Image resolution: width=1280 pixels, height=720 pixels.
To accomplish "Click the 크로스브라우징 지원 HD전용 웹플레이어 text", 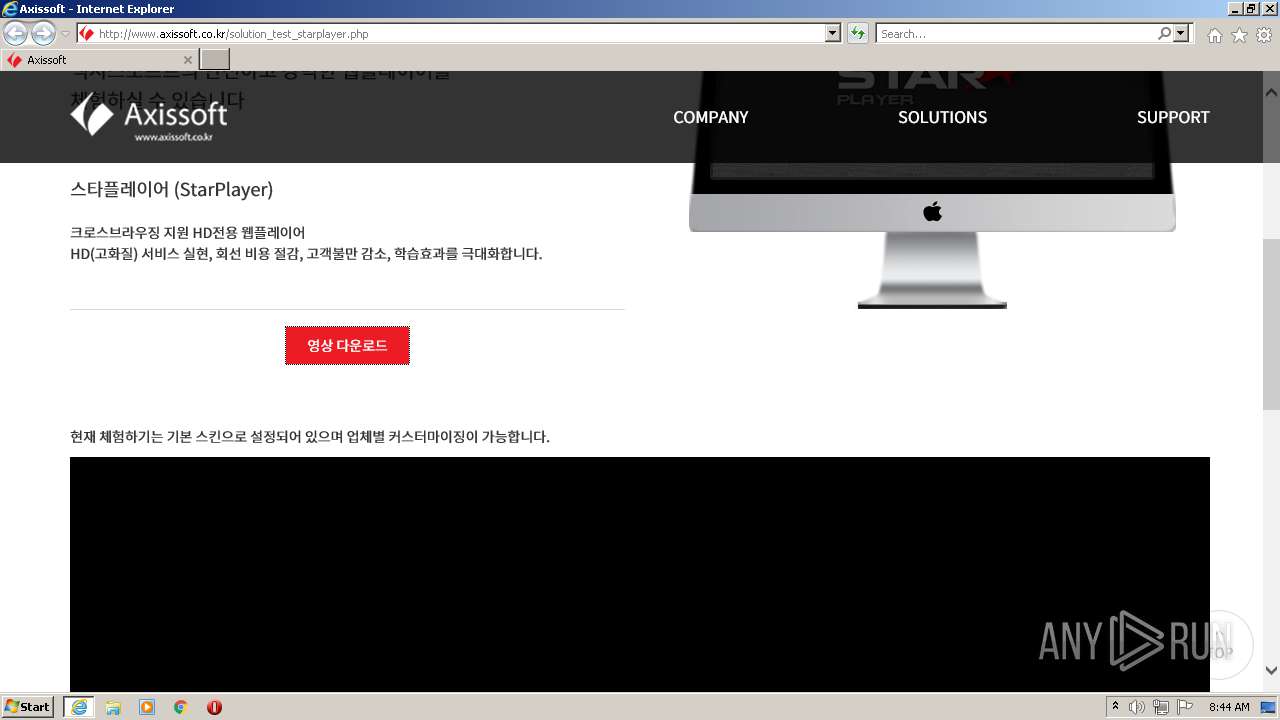I will pos(188,232).
